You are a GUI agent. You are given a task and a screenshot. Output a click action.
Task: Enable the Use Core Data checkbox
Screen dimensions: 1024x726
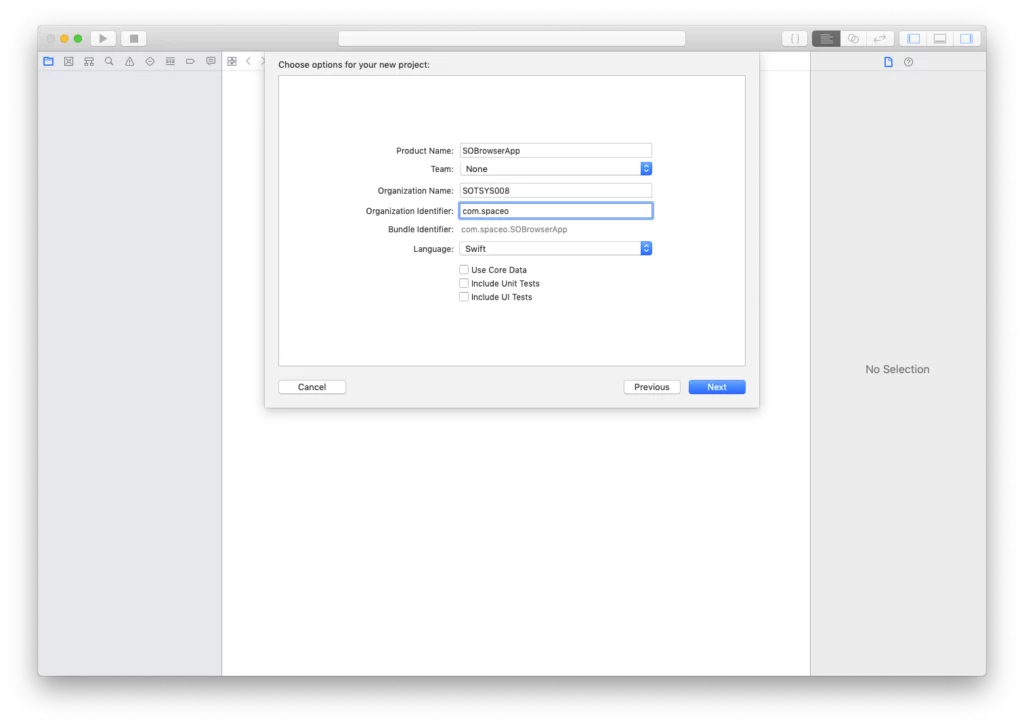(x=464, y=269)
